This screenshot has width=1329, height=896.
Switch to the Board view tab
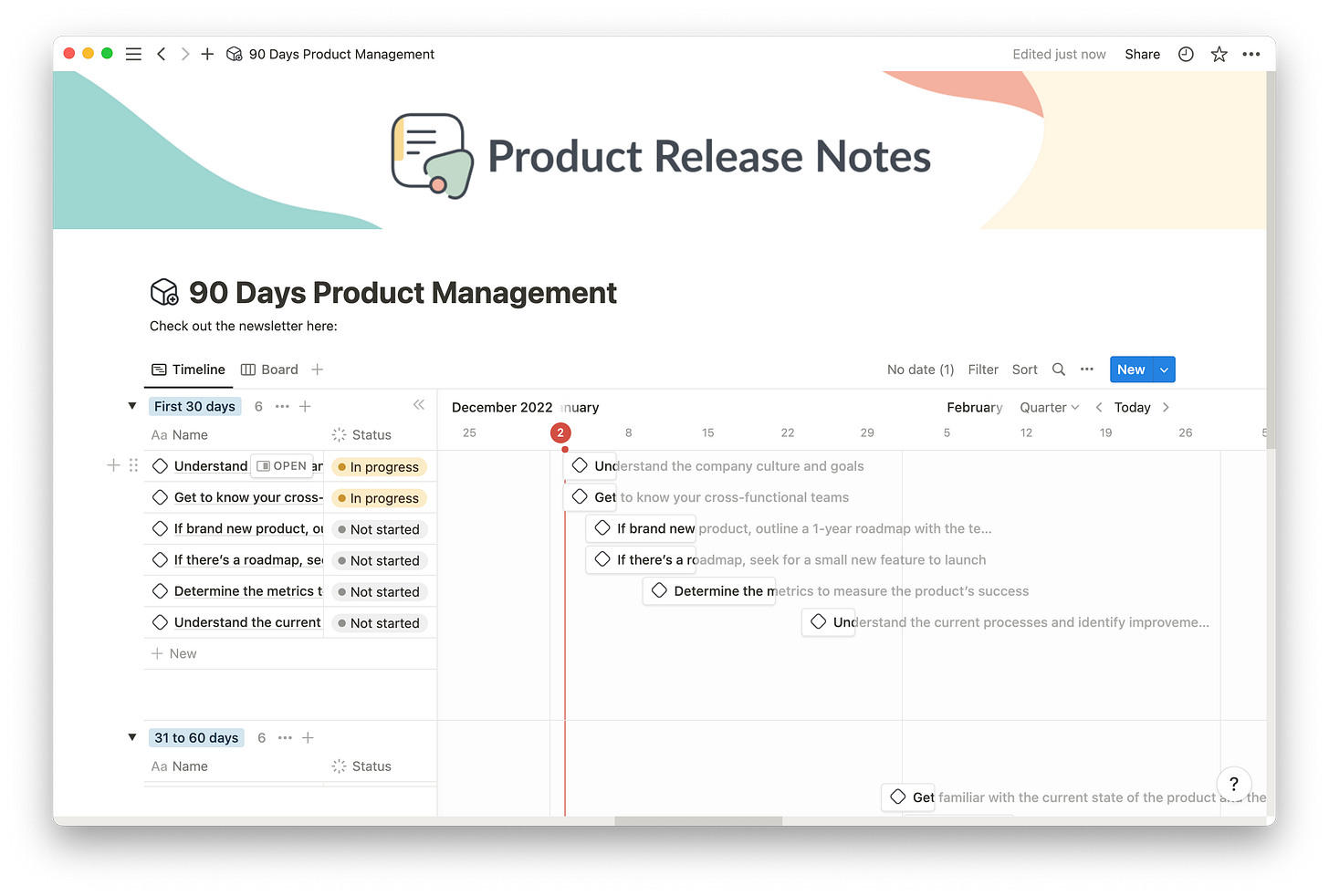(270, 370)
